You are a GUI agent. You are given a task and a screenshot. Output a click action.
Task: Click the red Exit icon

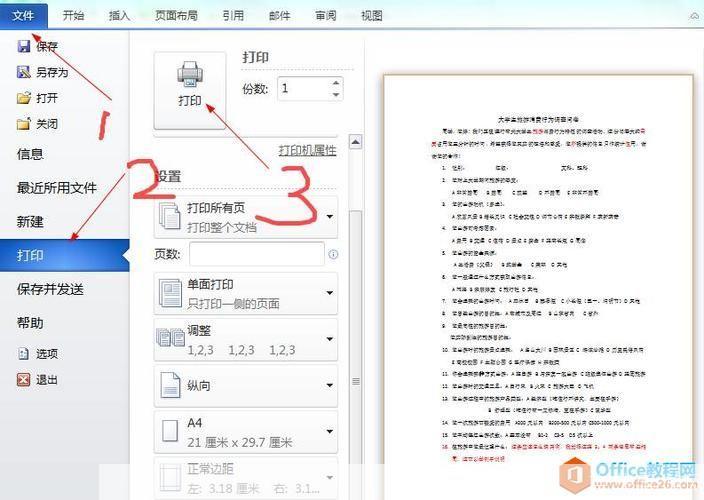[x=24, y=379]
